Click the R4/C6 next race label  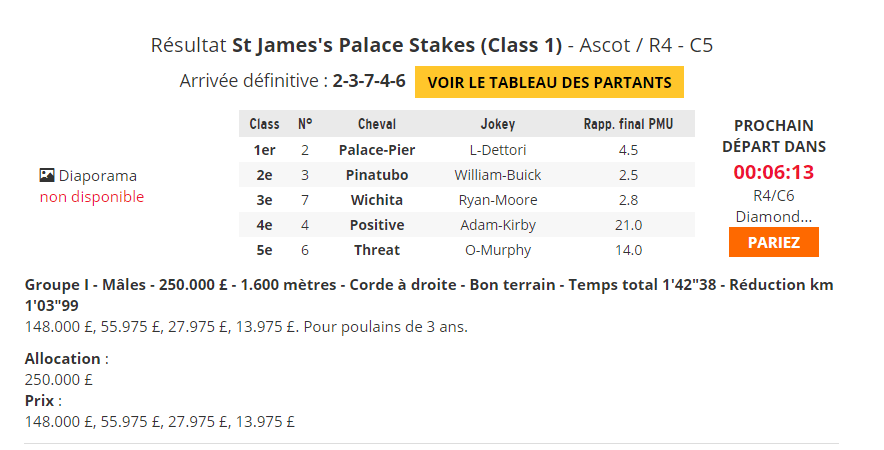[x=774, y=196]
